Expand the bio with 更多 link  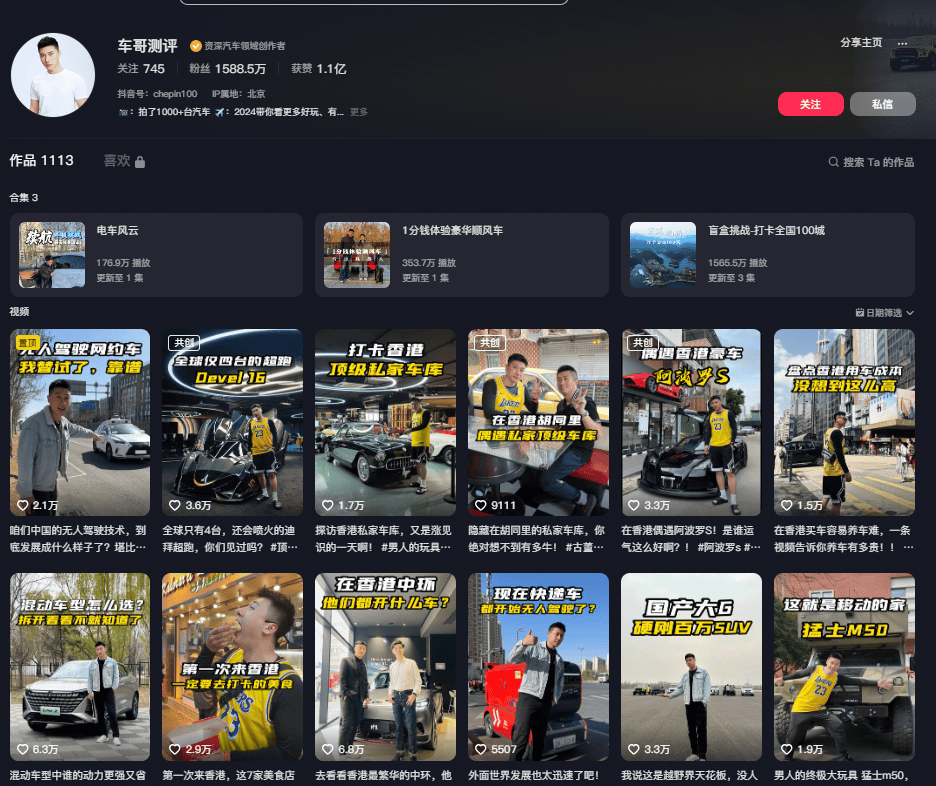tap(359, 112)
